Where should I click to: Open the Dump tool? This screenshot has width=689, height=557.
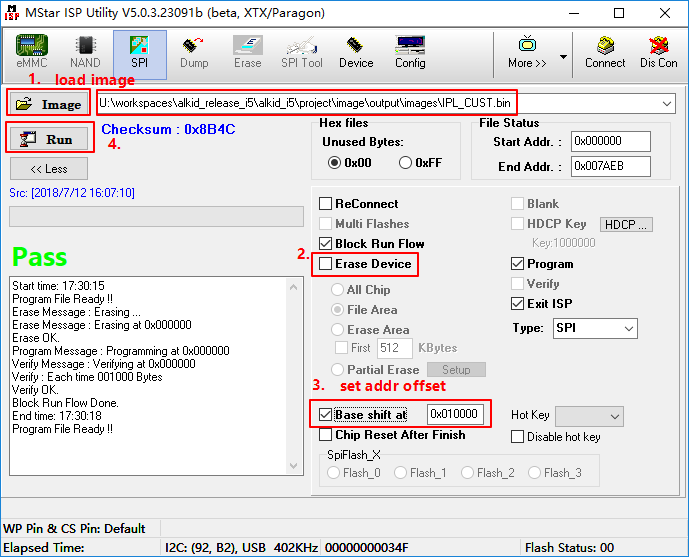tap(194, 52)
